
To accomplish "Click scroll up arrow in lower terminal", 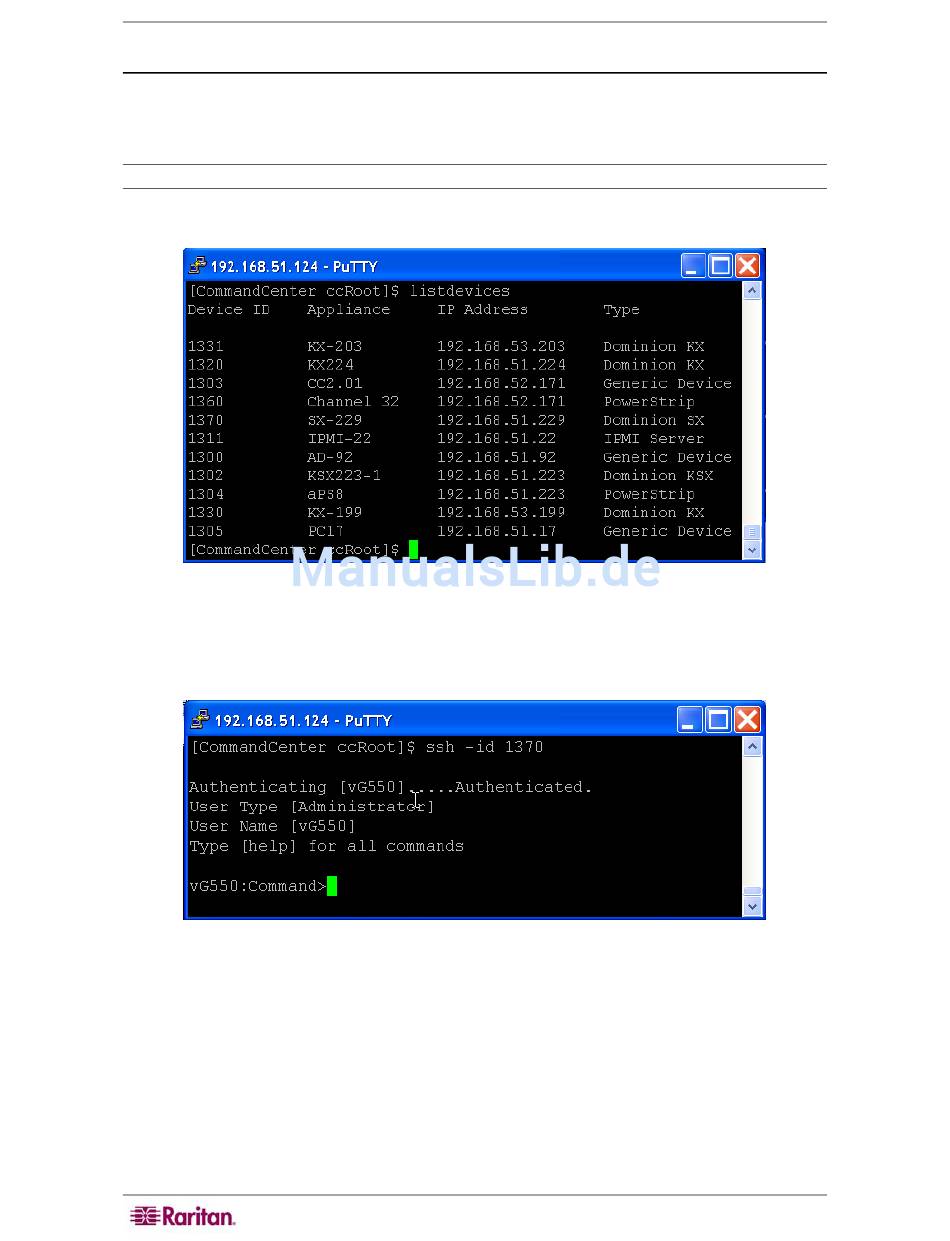I will [753, 746].
